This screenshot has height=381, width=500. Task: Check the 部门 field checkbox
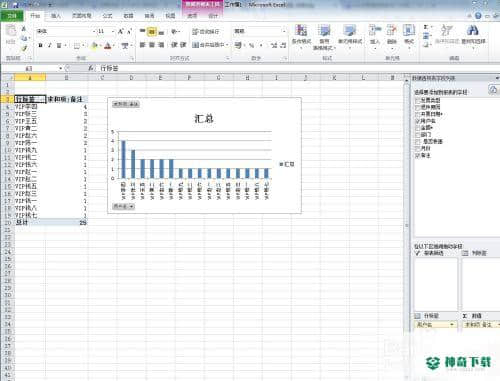tap(417, 135)
